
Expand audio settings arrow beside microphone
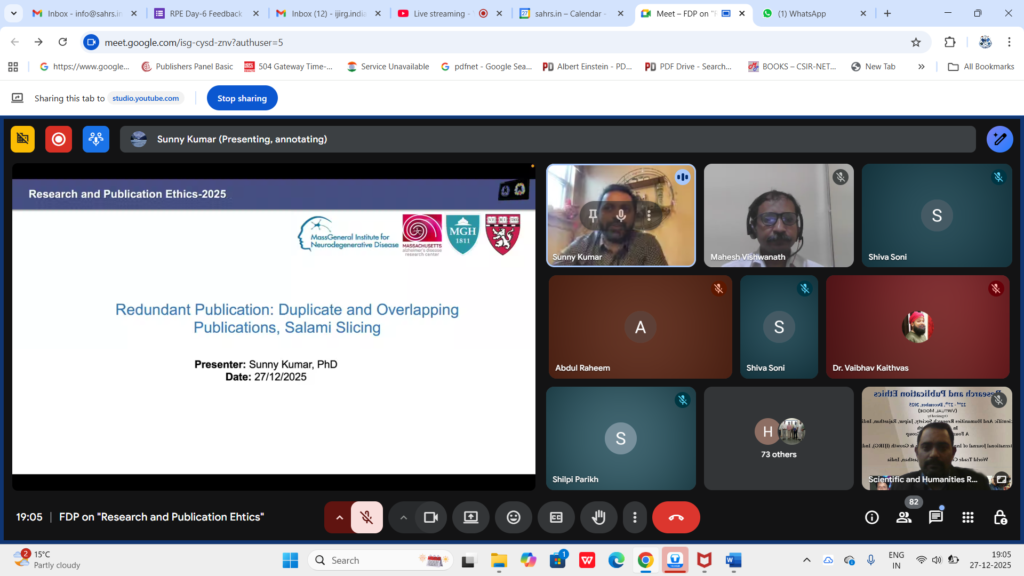tap(339, 517)
